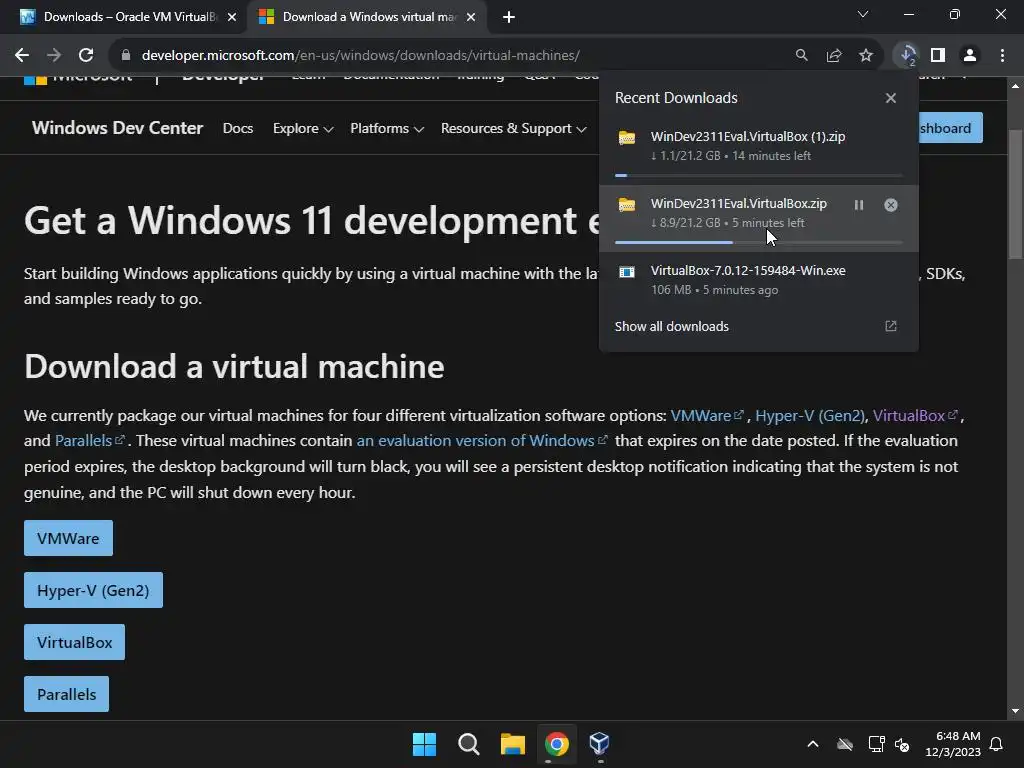1024x768 pixels.
Task: Click the share page icon in the address bar
Action: [833, 56]
